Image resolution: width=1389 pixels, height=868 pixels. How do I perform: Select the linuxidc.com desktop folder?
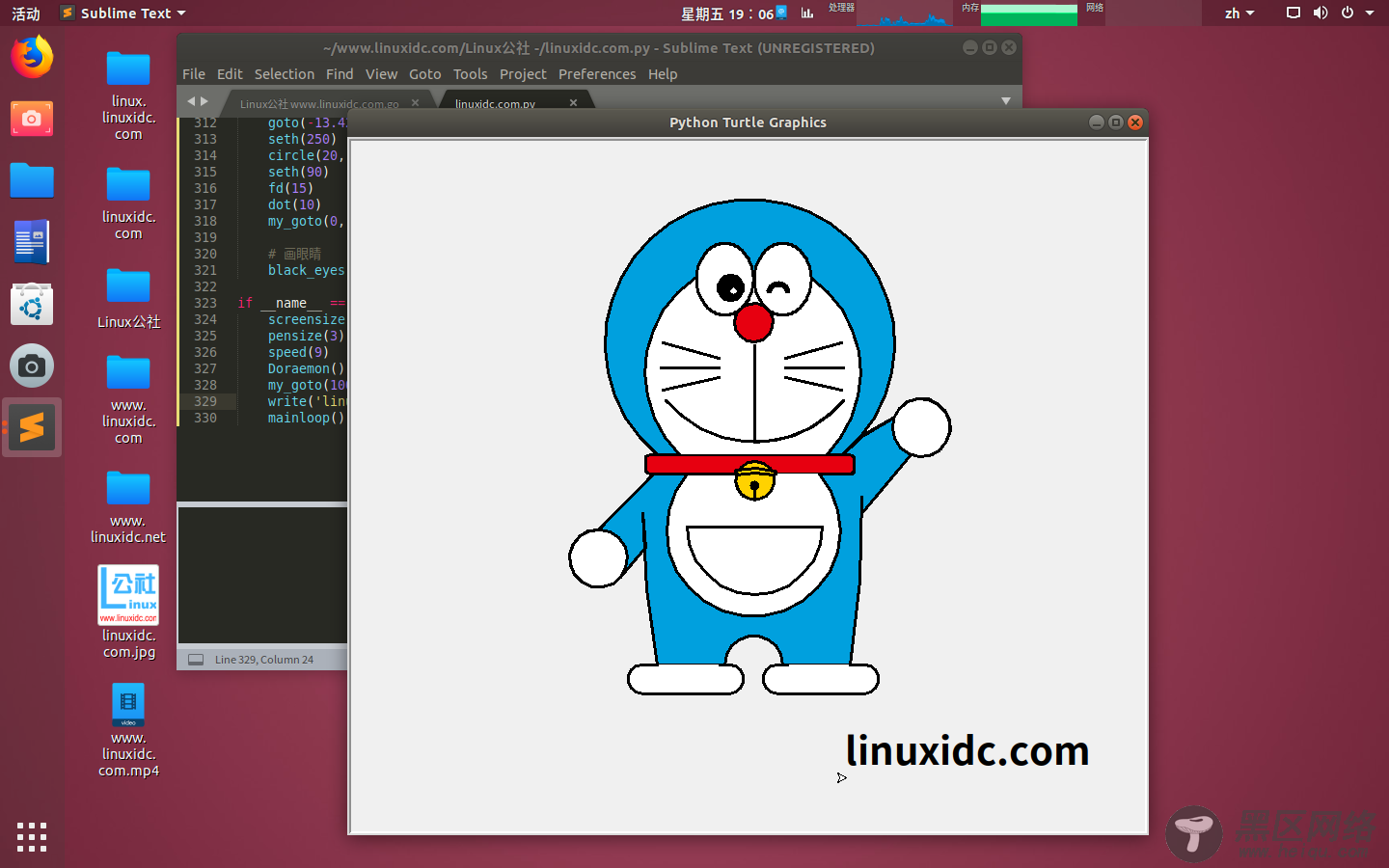[128, 203]
